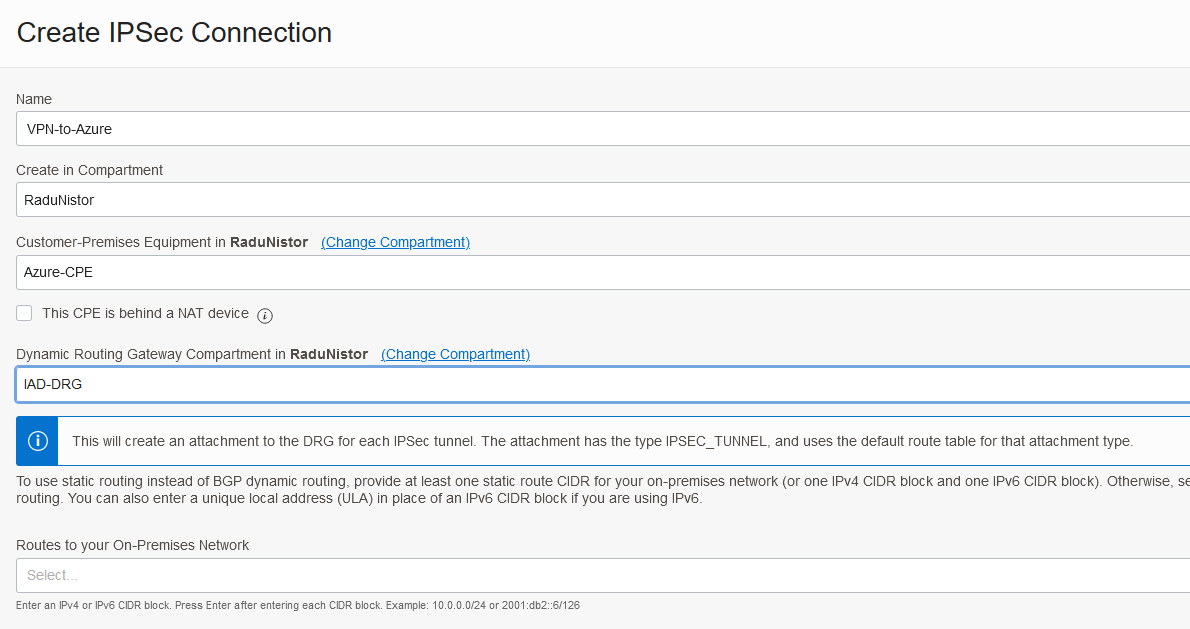Click the Routes to your On-Premises Network field

602,575
